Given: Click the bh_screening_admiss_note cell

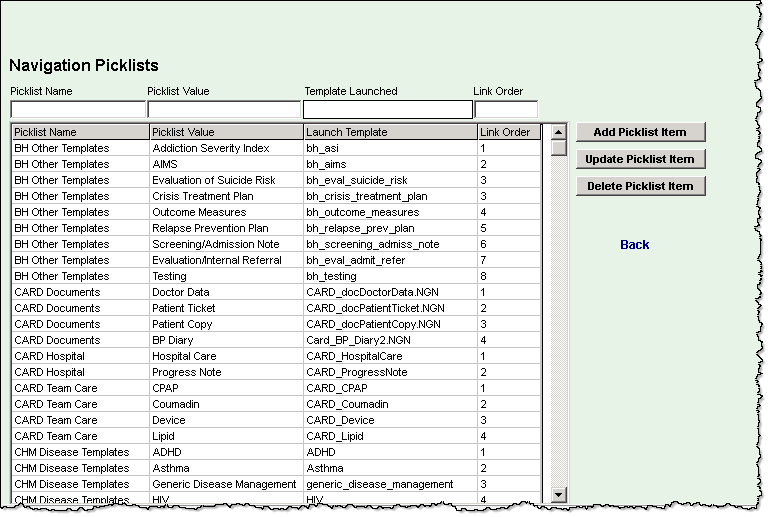Looking at the screenshot, I should point(390,244).
